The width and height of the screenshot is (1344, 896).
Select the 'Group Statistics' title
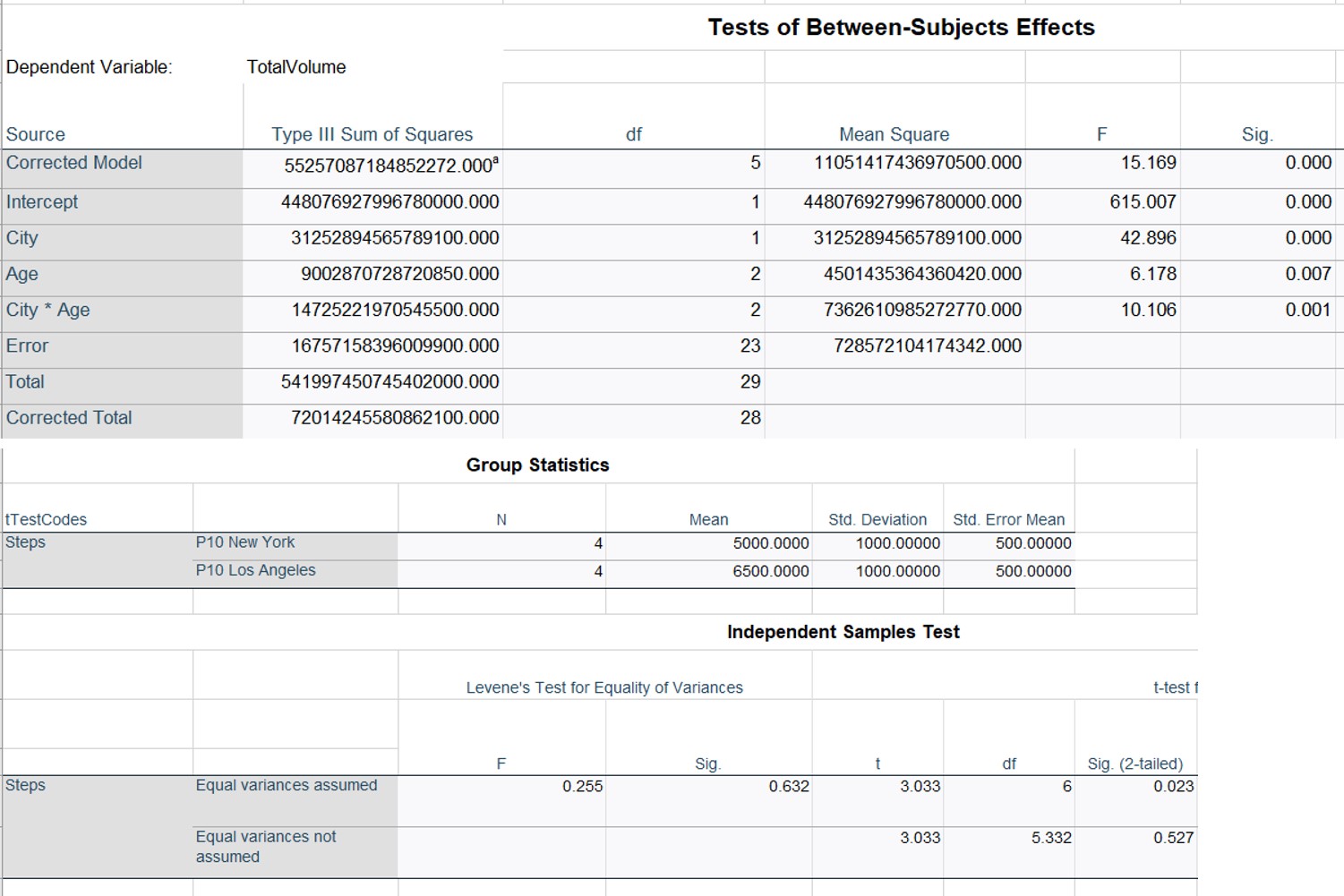537,465
